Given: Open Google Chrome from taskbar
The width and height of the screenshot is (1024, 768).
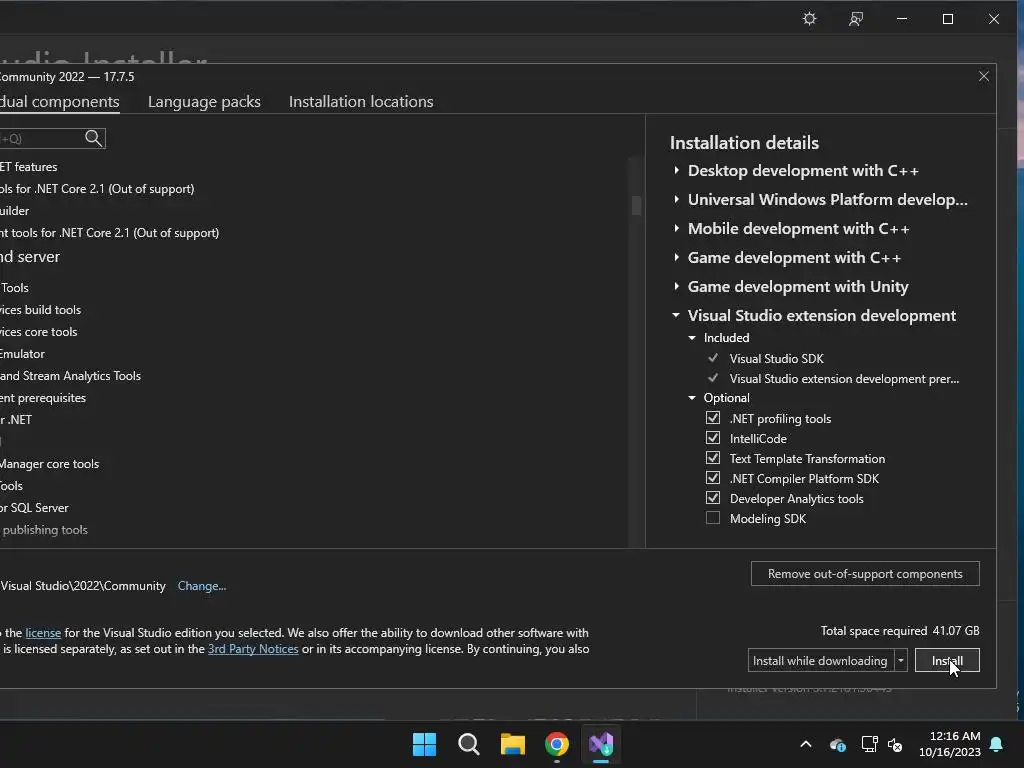Looking at the screenshot, I should (x=556, y=744).
